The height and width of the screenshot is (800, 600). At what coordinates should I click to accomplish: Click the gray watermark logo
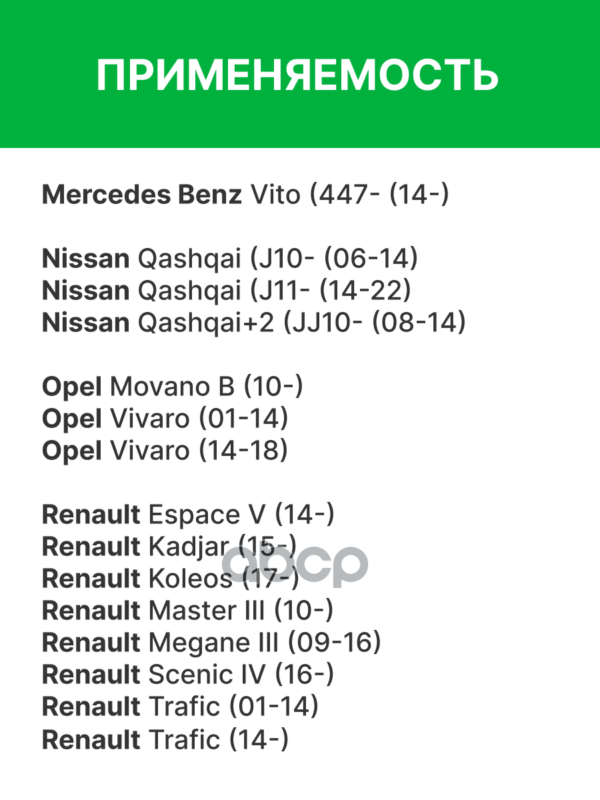(x=295, y=566)
